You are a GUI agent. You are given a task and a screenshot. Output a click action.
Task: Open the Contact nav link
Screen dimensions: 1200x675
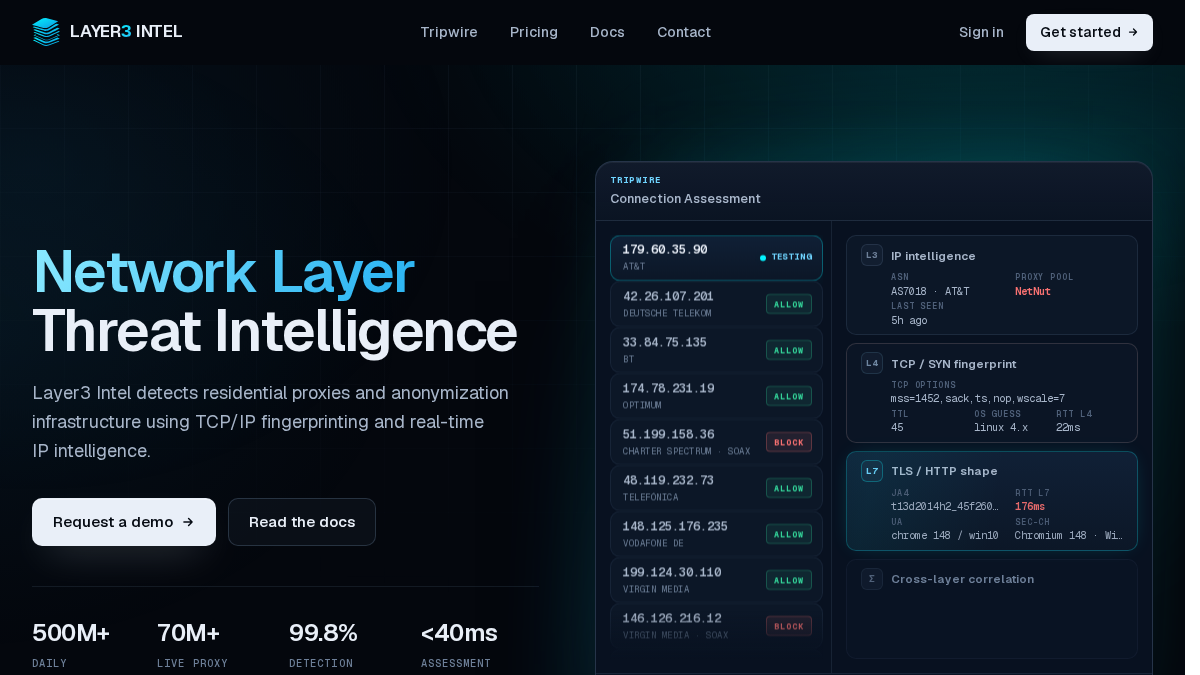[684, 32]
